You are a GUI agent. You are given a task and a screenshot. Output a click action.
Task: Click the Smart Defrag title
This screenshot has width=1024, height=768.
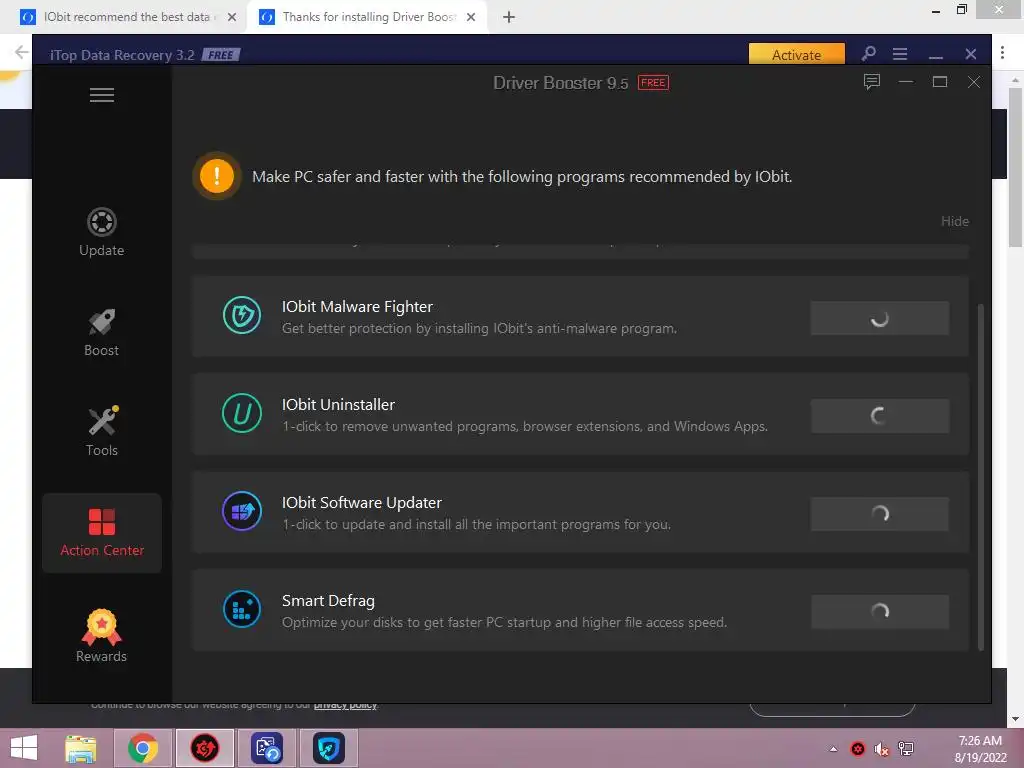coord(328,601)
